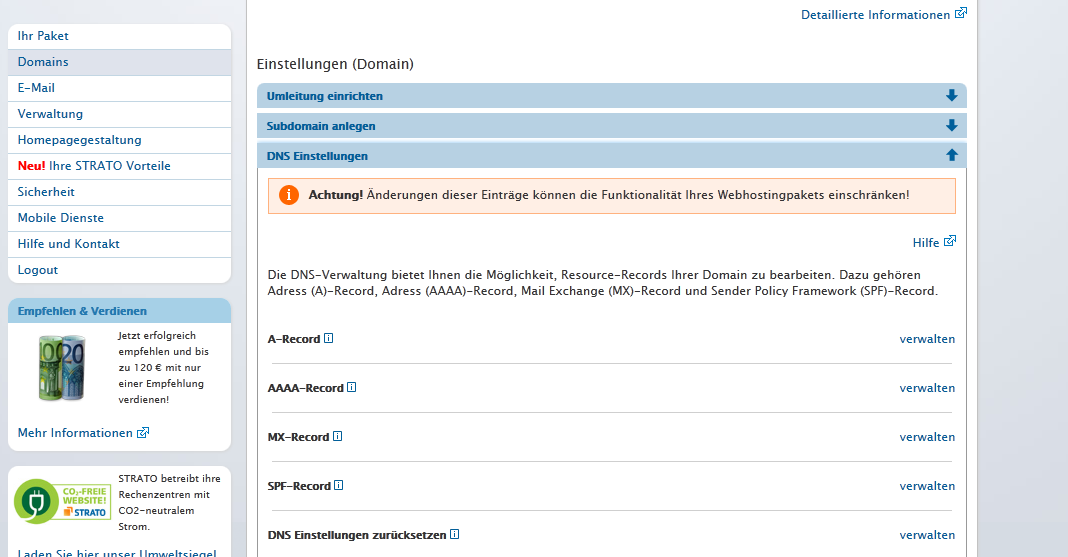
Task: Click verwalten for AAAA-Record
Action: [927, 388]
